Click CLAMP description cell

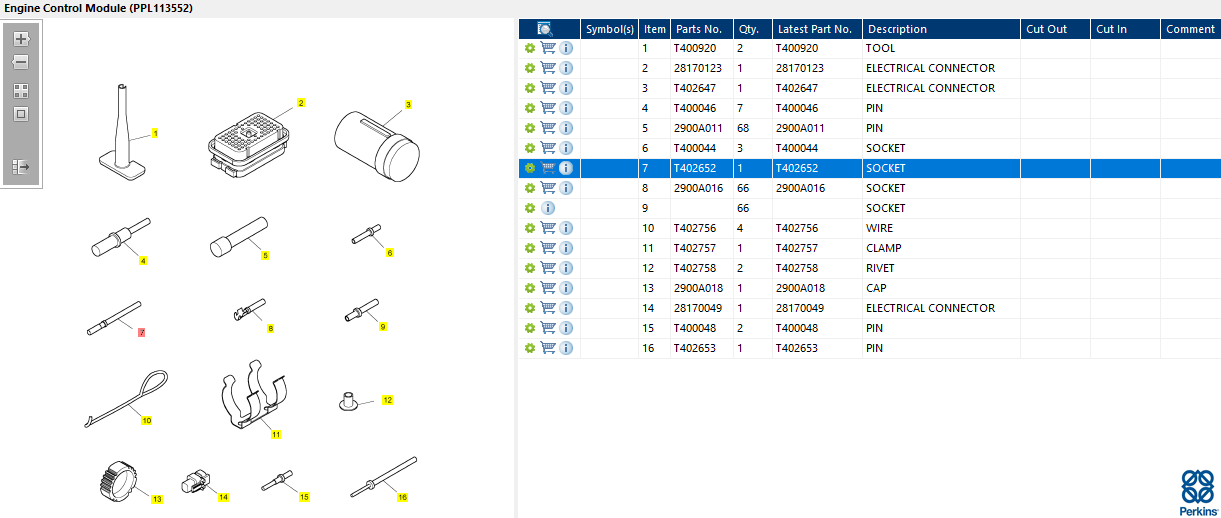[x=884, y=248]
